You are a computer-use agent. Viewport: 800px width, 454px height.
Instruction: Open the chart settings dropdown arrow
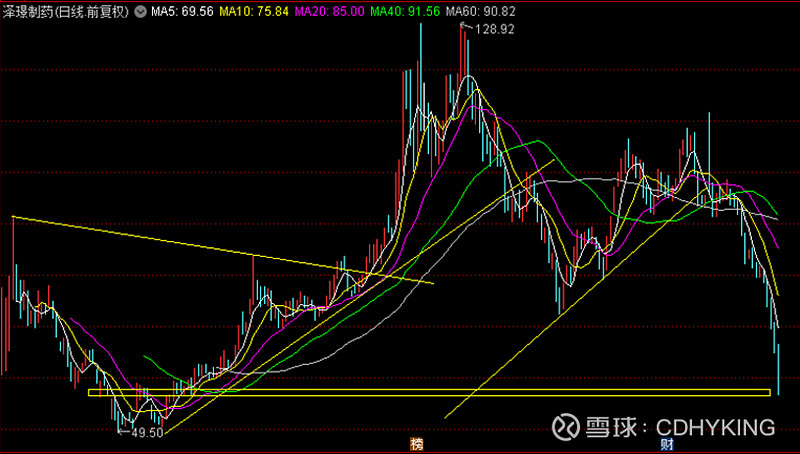point(140,12)
